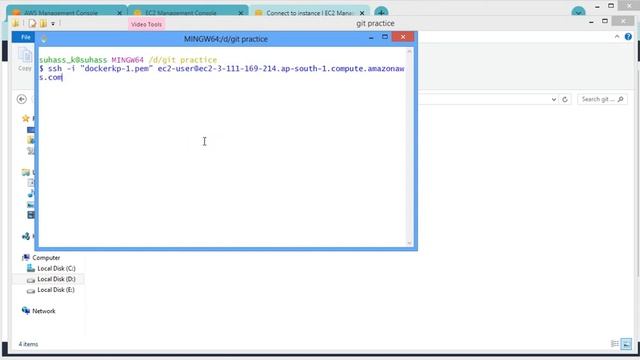Click the 4 items status text

[28, 344]
